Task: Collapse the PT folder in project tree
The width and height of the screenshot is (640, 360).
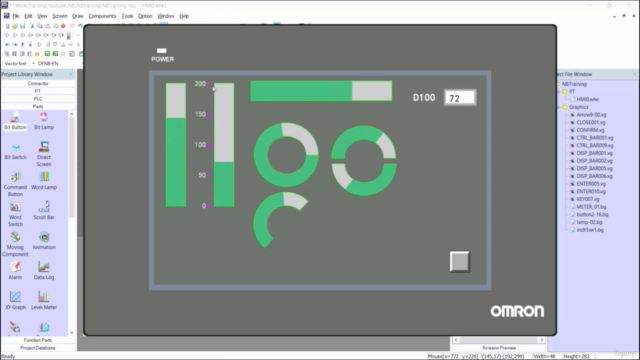Action: point(559,92)
